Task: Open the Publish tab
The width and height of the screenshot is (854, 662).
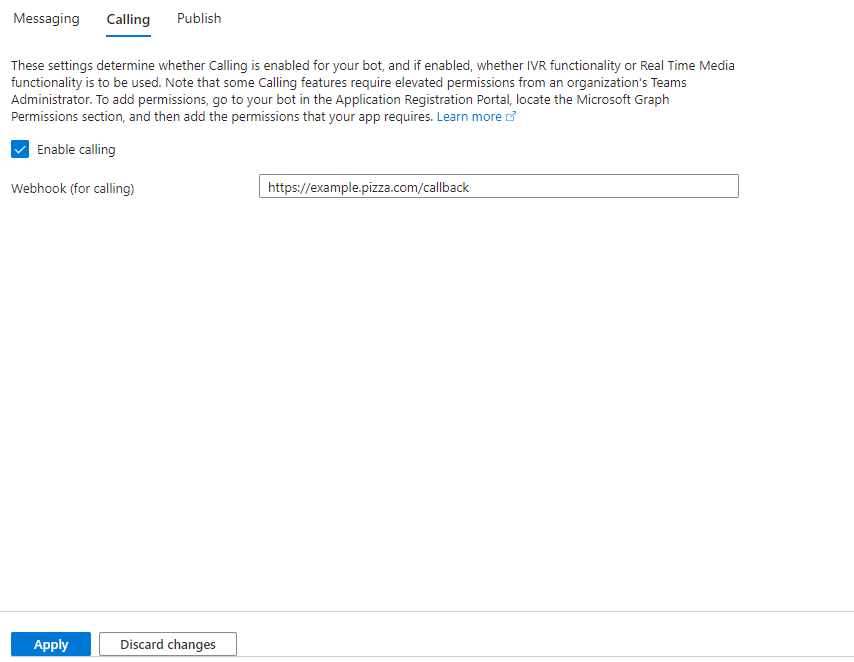Action: click(x=199, y=19)
